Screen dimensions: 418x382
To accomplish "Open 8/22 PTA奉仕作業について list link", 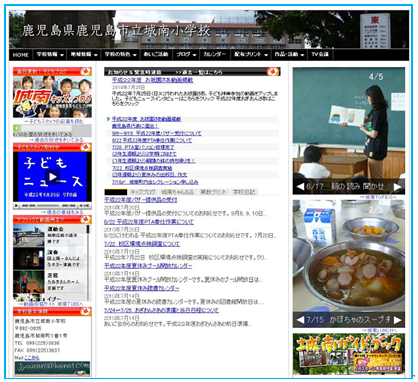I will (x=152, y=140).
